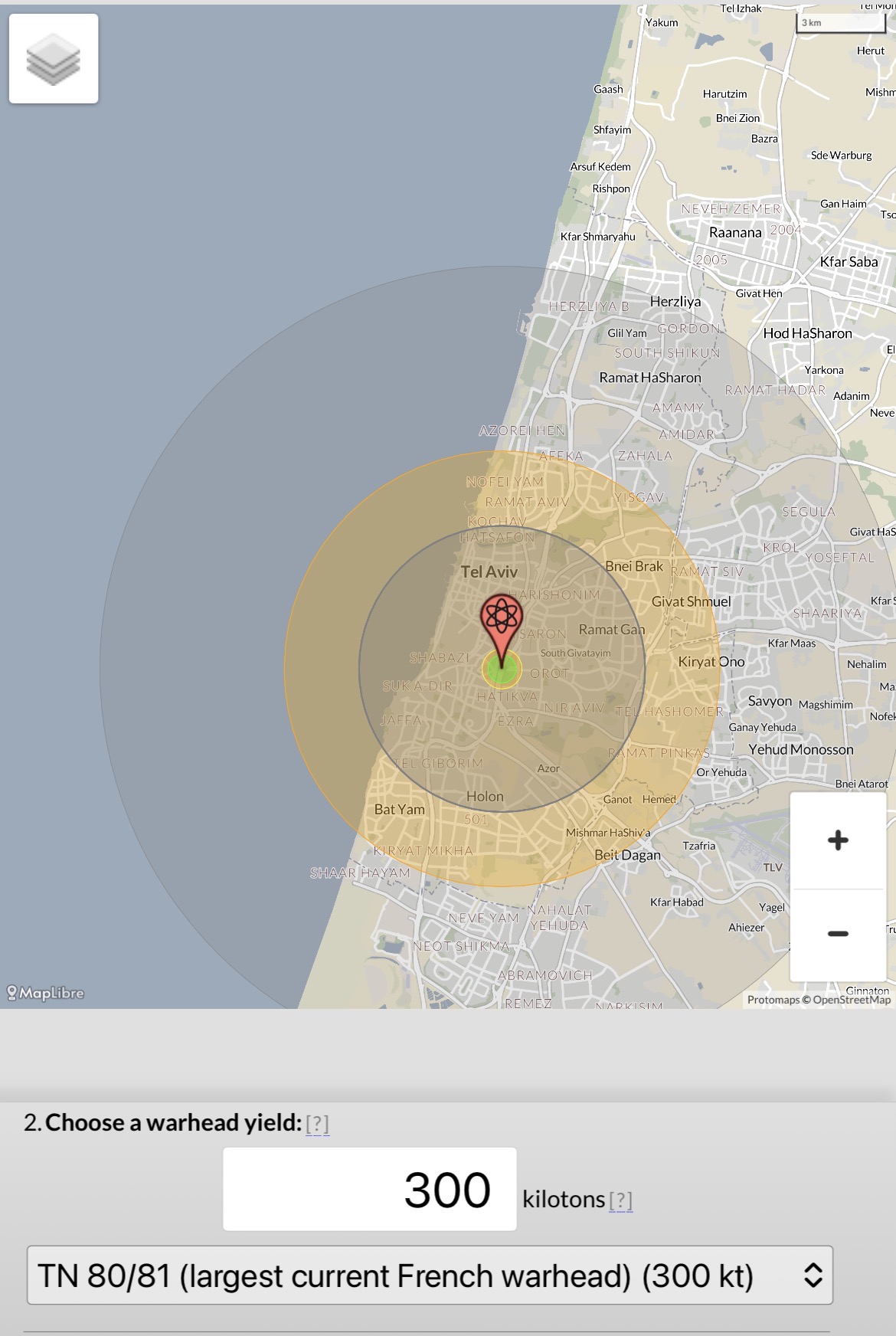Click the Holon label
This screenshot has width=896, height=1336.
(485, 796)
